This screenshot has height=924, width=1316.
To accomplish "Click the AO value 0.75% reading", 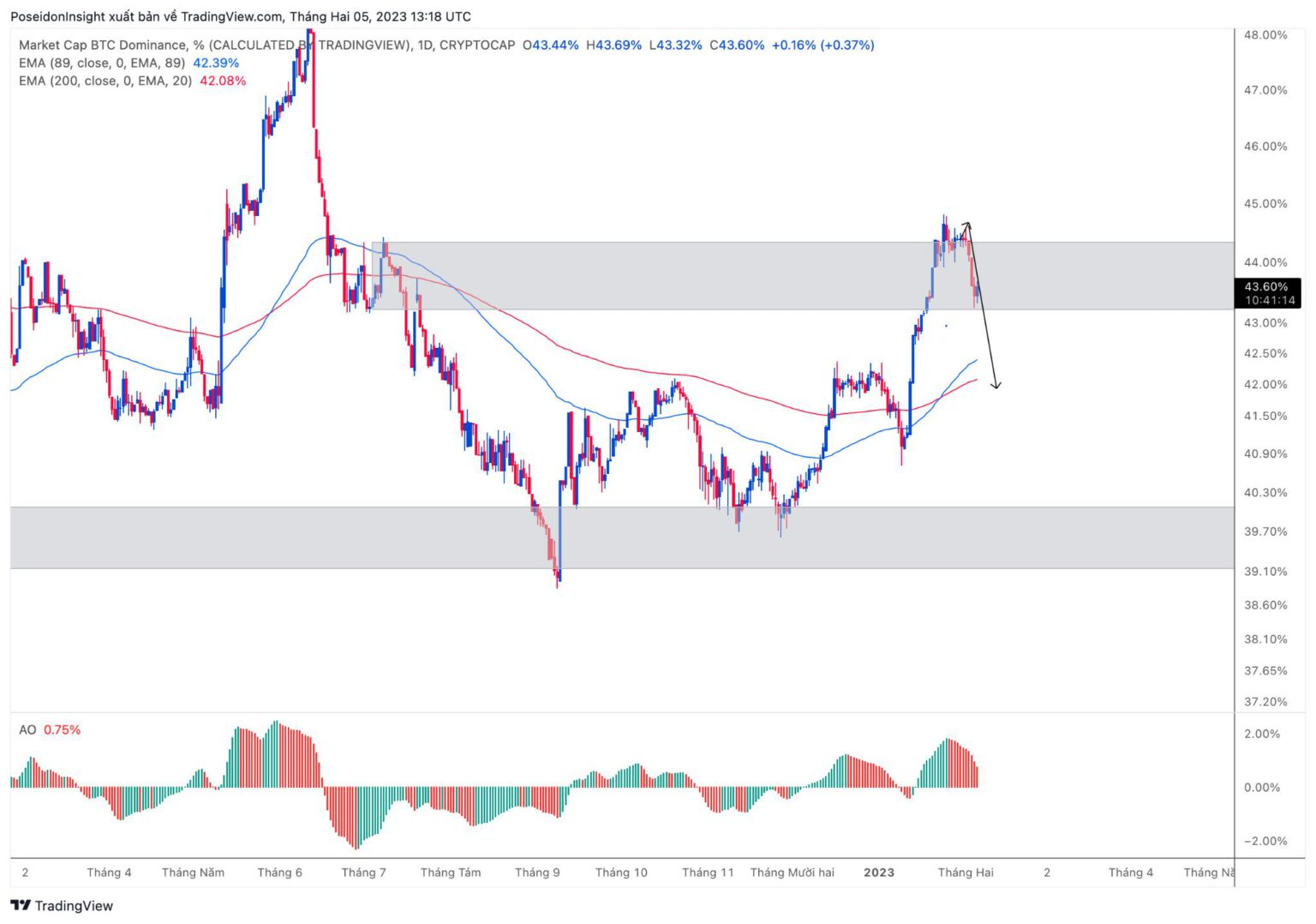I will point(62,729).
